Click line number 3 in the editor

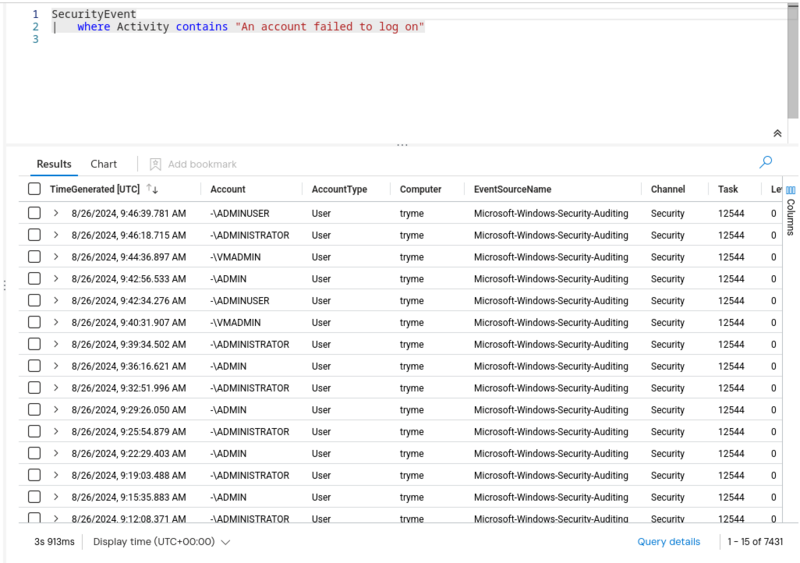point(35,39)
